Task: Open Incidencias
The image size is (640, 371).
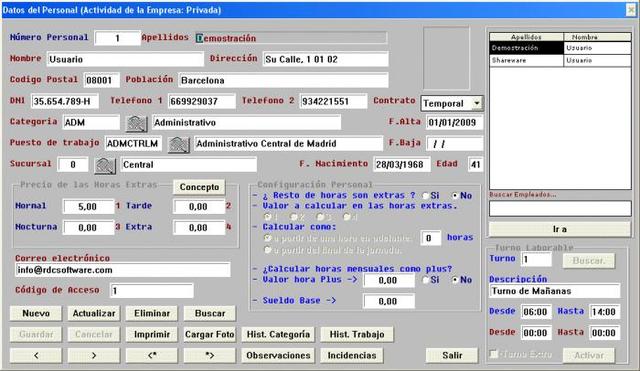Action: coord(352,355)
